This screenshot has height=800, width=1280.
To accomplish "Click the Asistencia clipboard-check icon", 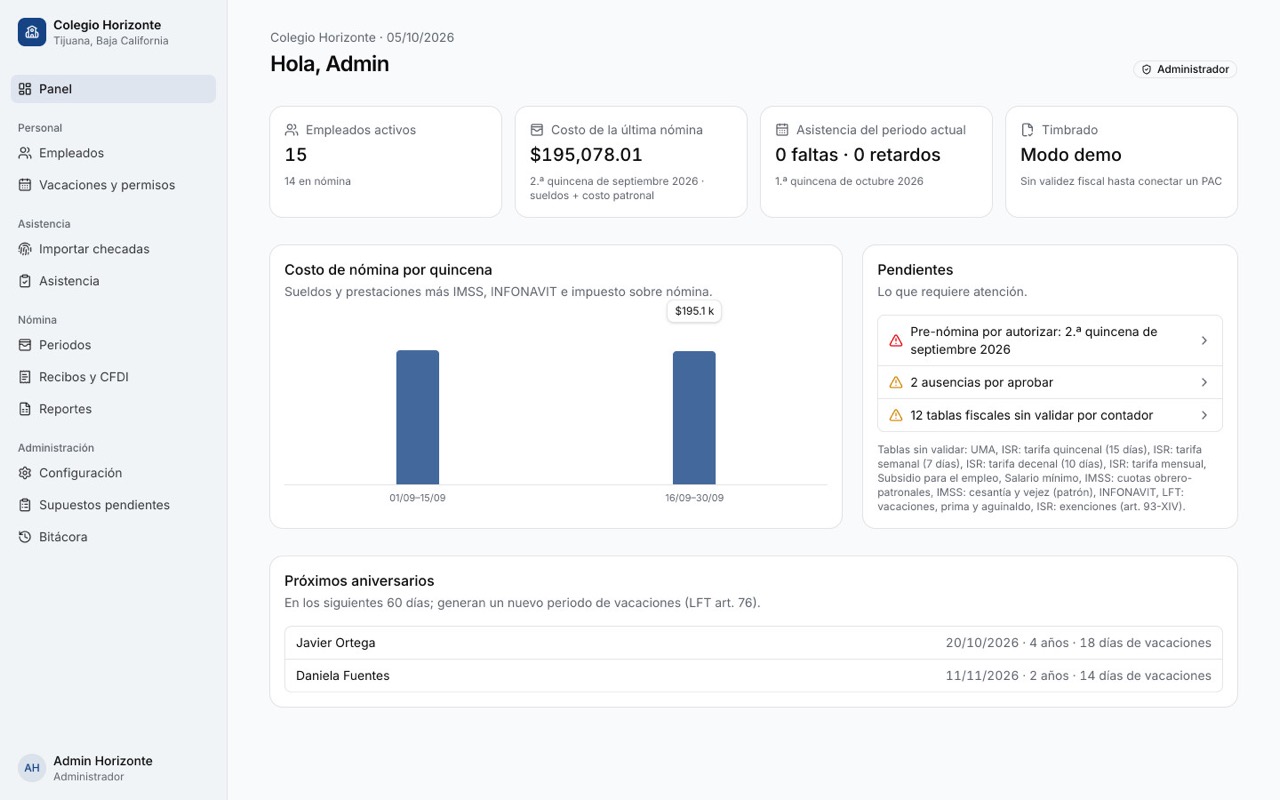I will coord(25,281).
